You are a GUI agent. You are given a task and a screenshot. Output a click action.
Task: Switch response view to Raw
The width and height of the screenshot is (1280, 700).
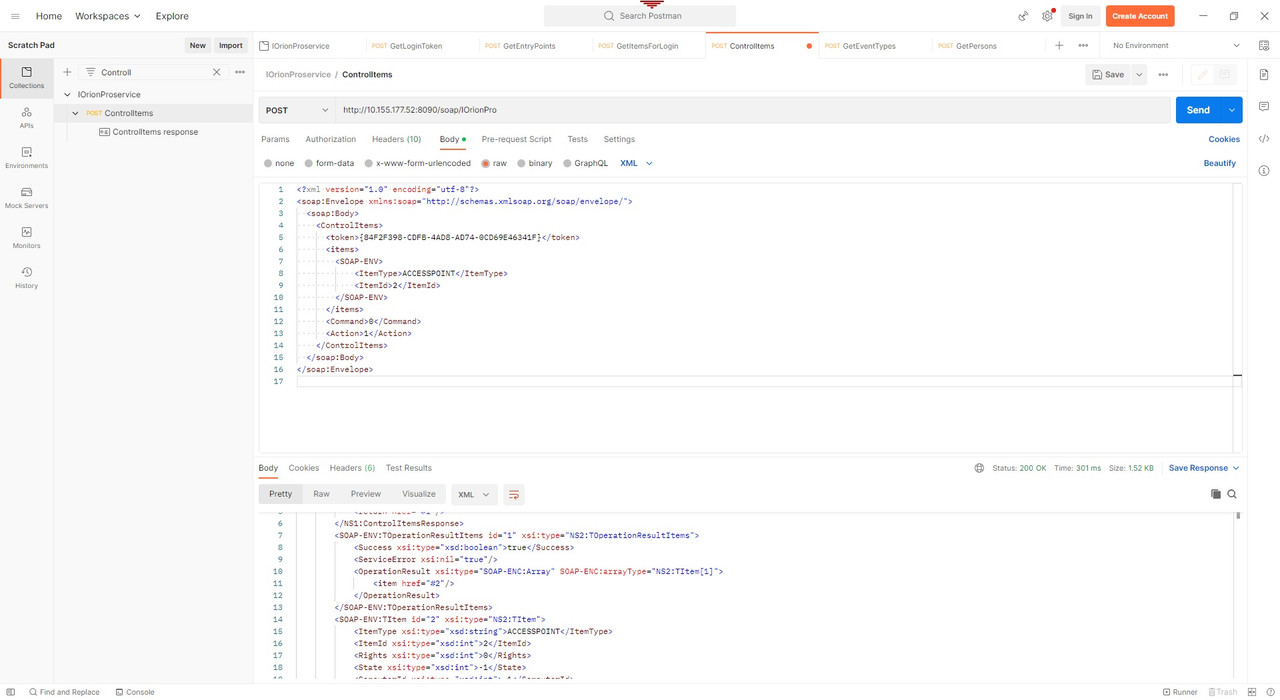(x=321, y=494)
